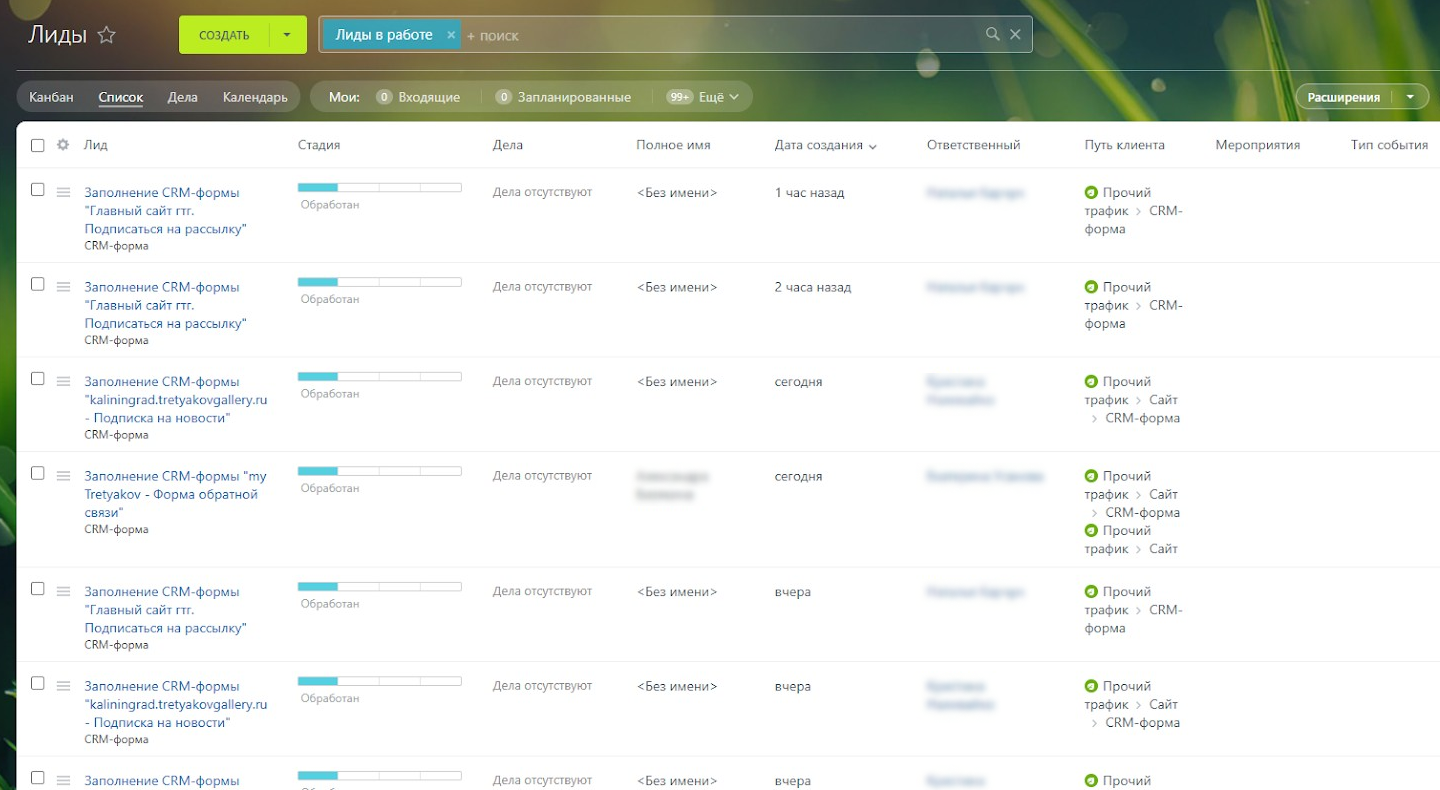Click the 0 counter badge beside Входящие

point(384,97)
